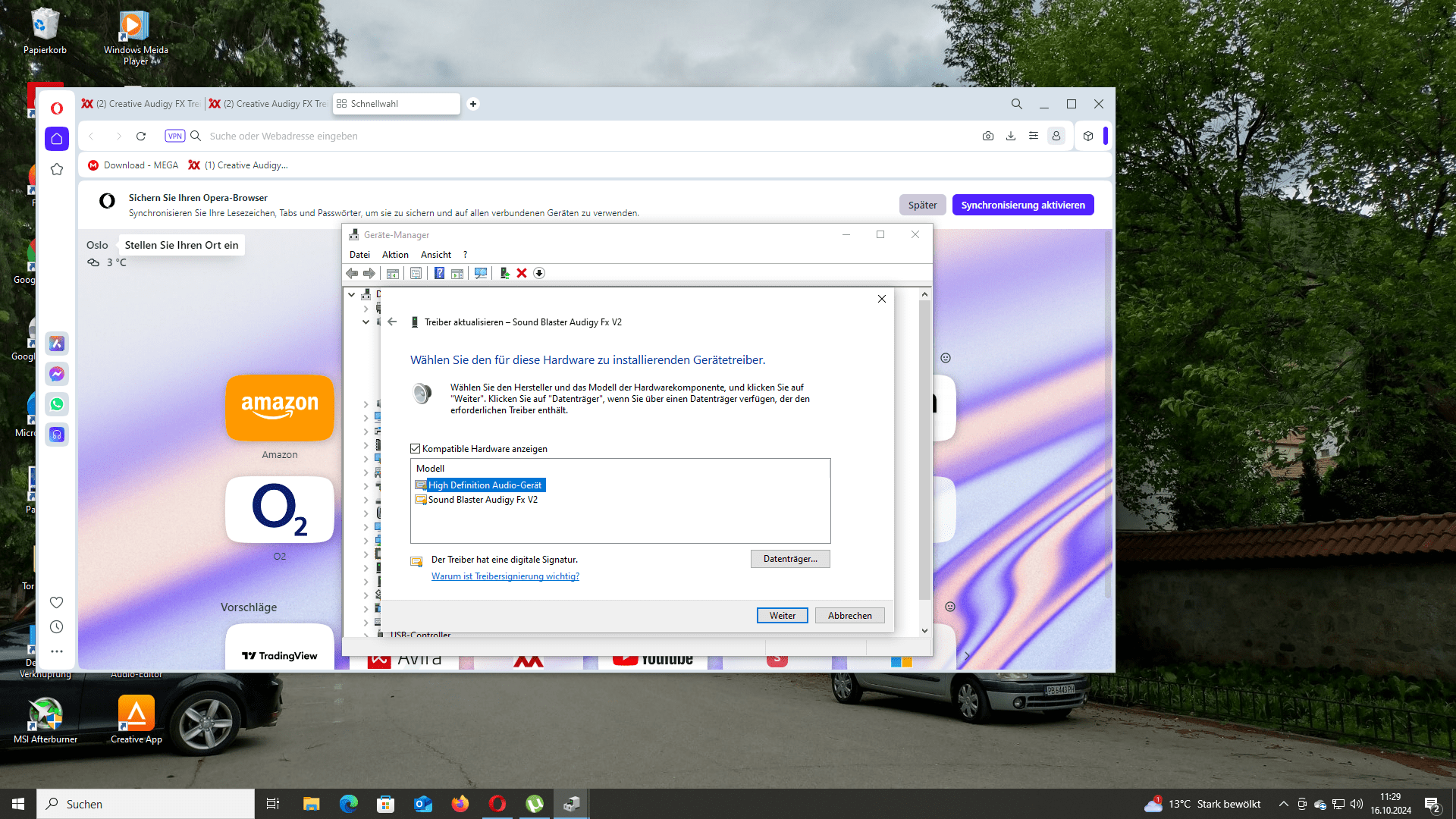Open a new Opera tab
The height and width of the screenshot is (819, 1456).
[x=473, y=104]
